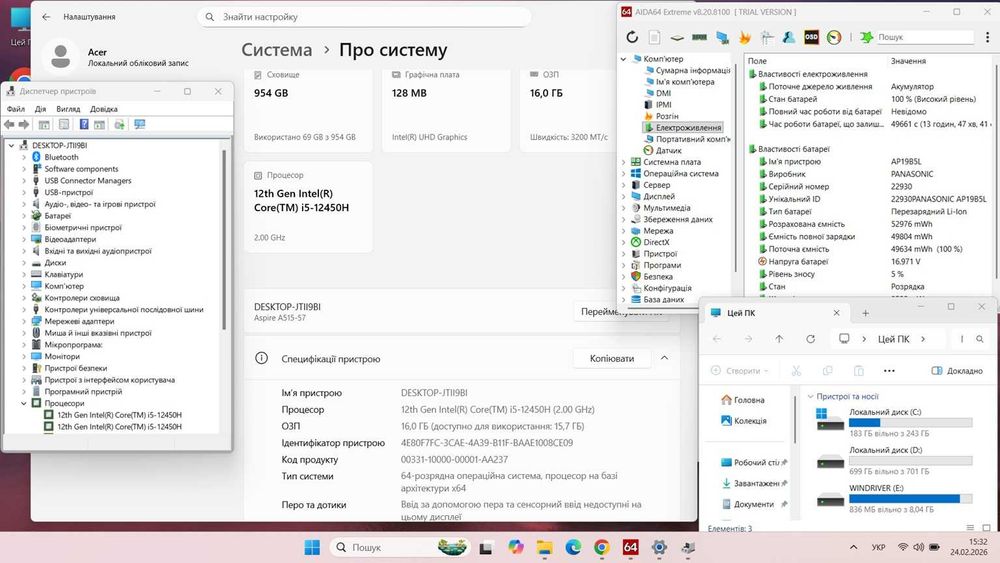This screenshot has height=563, width=1000.
Task: Collapse the Пристрої та носії group
Action: [x=810, y=396]
